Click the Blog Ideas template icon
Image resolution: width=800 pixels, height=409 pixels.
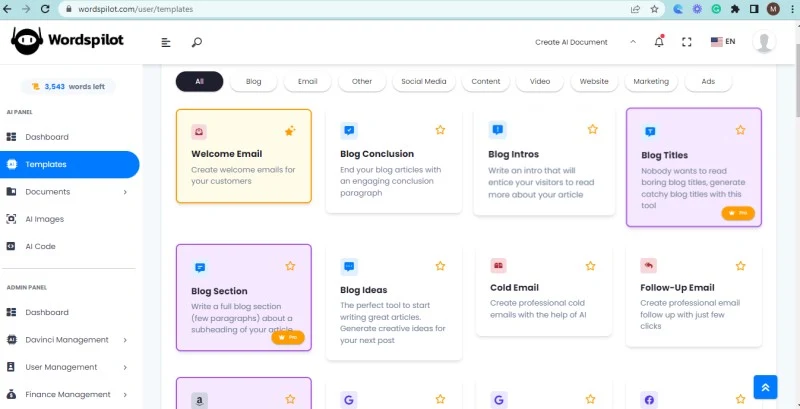[x=349, y=266]
